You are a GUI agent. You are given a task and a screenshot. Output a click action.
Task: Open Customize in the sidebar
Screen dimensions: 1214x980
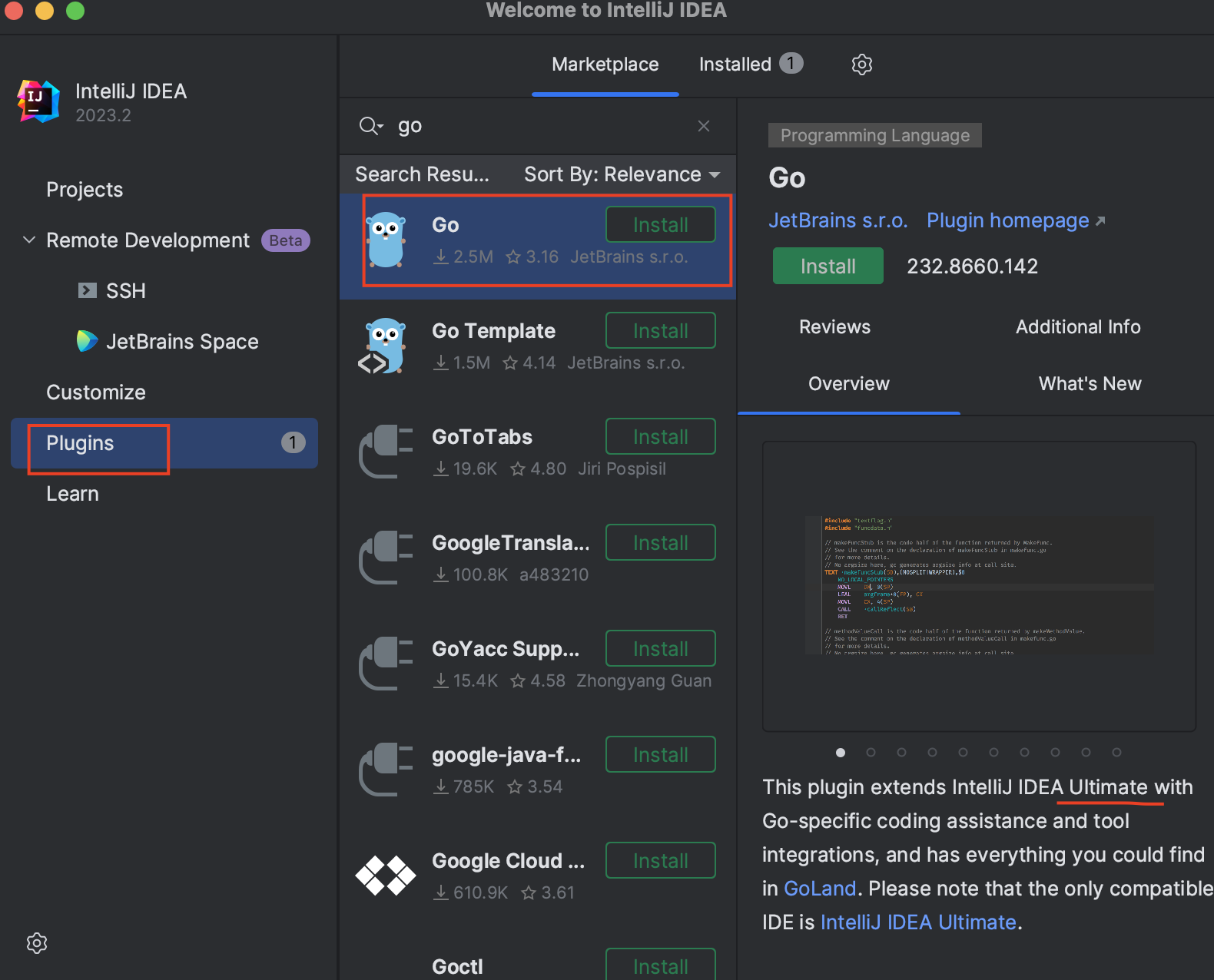tap(96, 392)
